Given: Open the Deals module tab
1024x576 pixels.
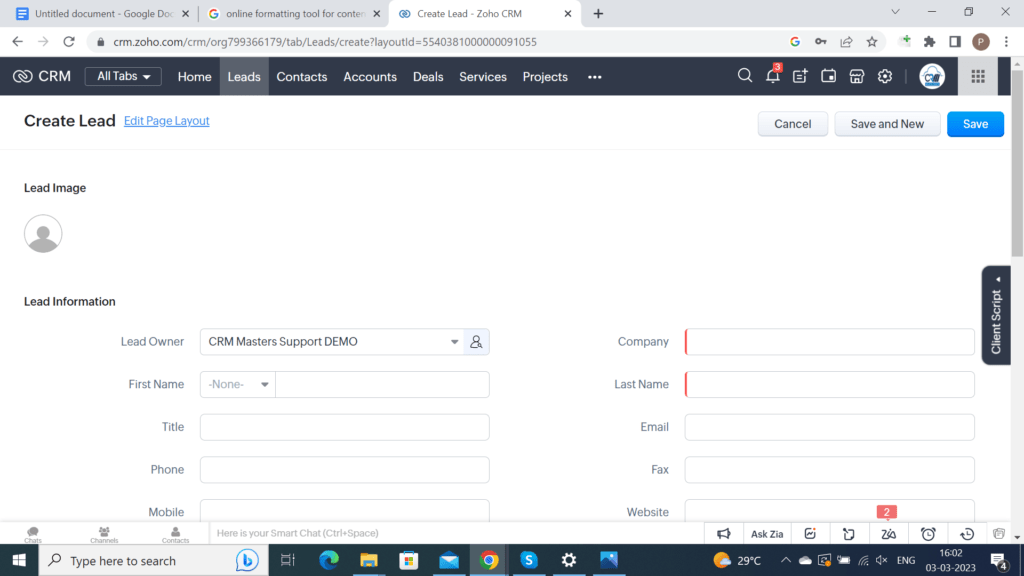Looking at the screenshot, I should [428, 76].
